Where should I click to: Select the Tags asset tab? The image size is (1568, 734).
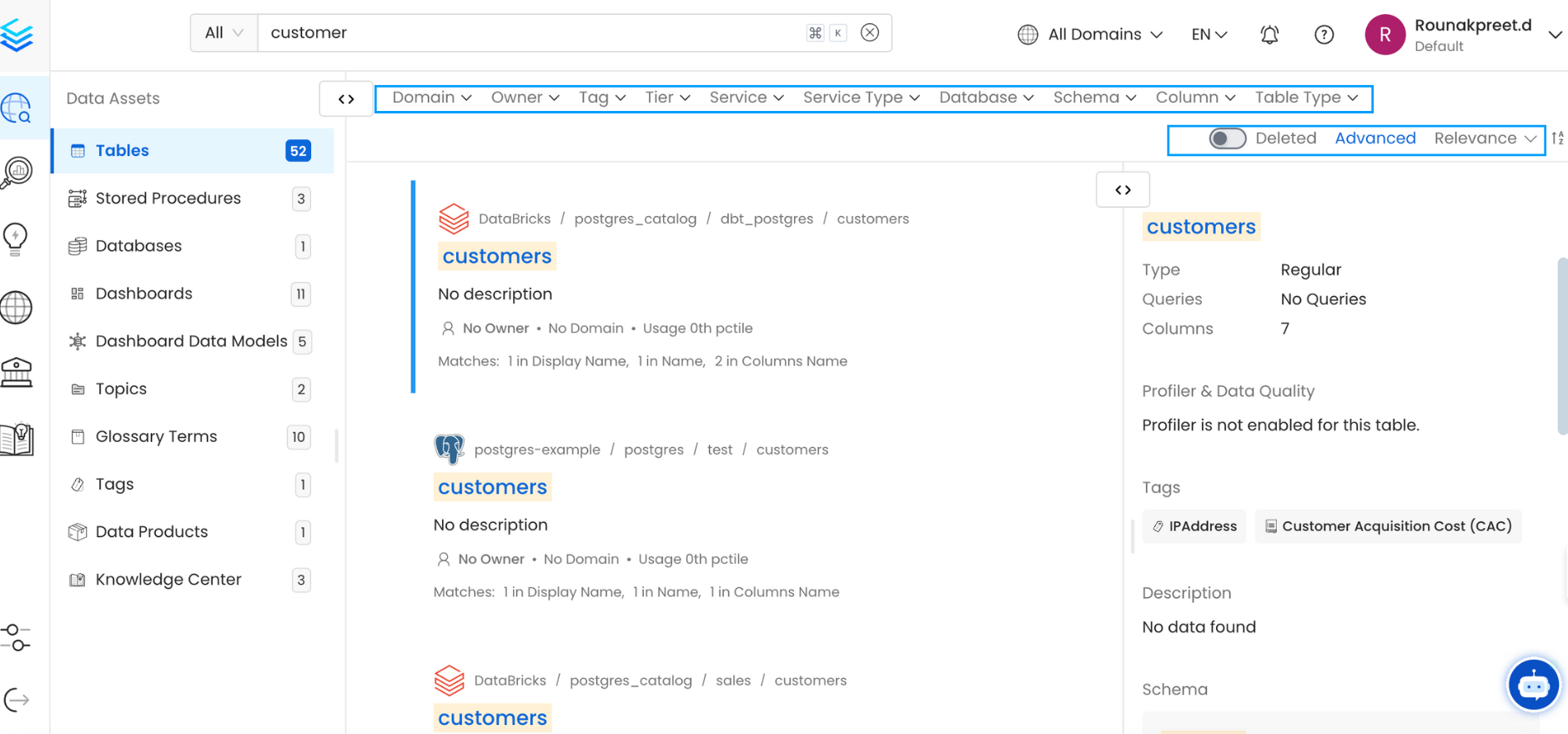coord(193,484)
